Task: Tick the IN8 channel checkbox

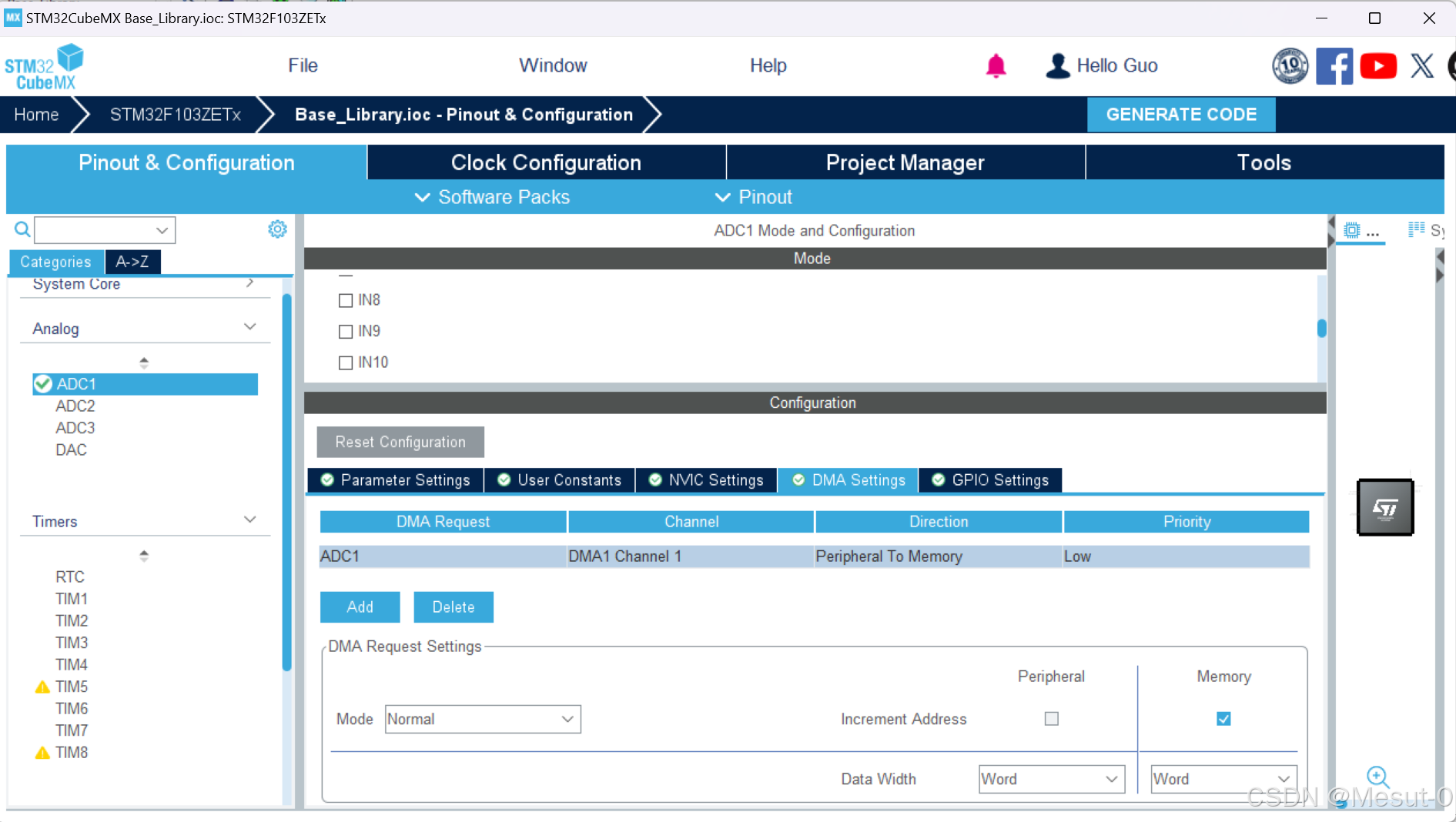Action: pos(346,300)
